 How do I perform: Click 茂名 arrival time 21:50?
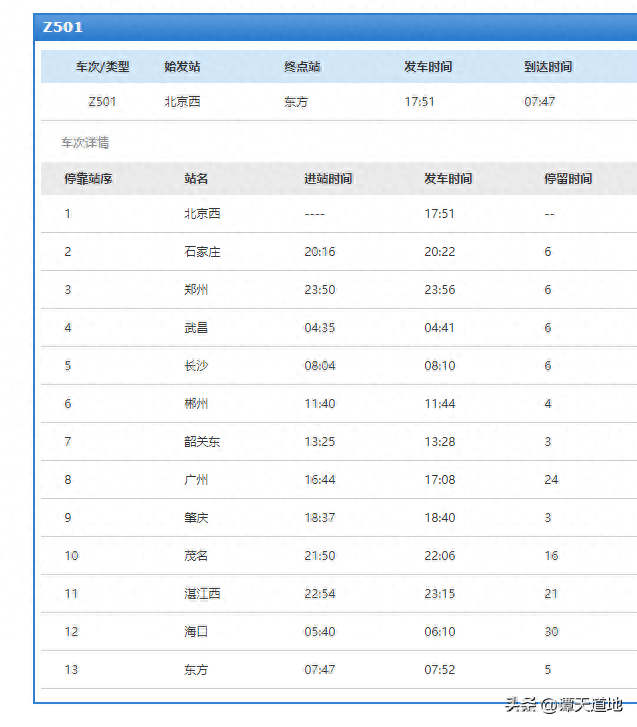[x=320, y=556]
